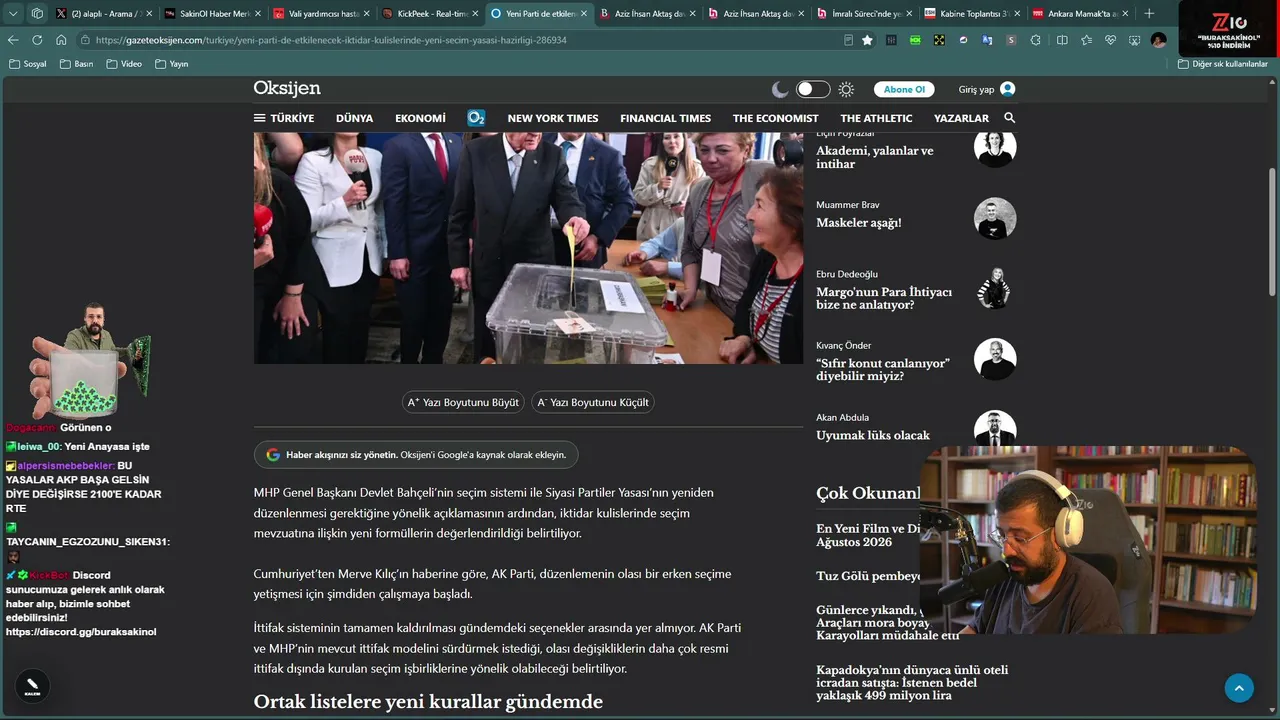Viewport: 1280px width, 720px height.
Task: Open the yellow cross-arrows extension icon
Action: pos(939,40)
